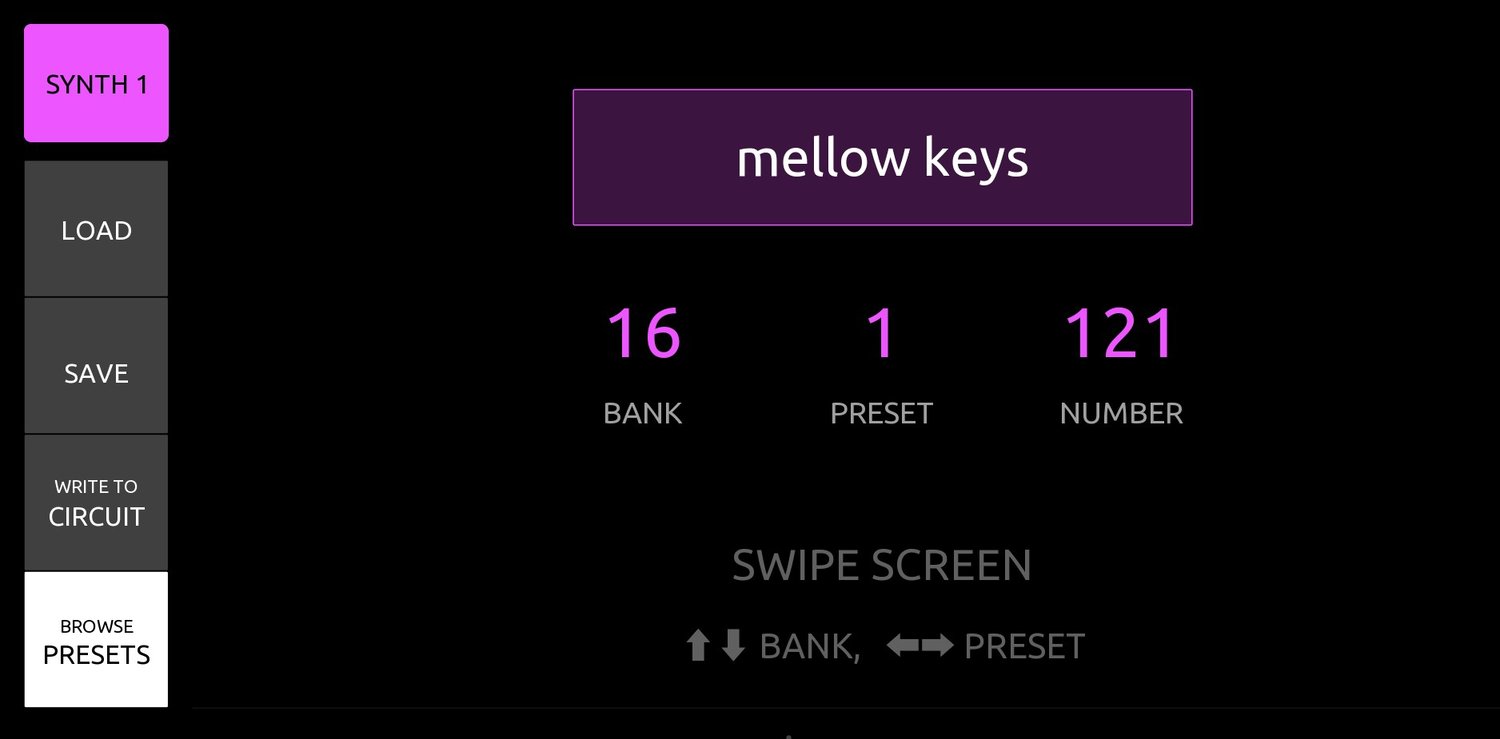Click the SWIPE SCREEN area
The image size is (1500, 739).
[x=882, y=565]
